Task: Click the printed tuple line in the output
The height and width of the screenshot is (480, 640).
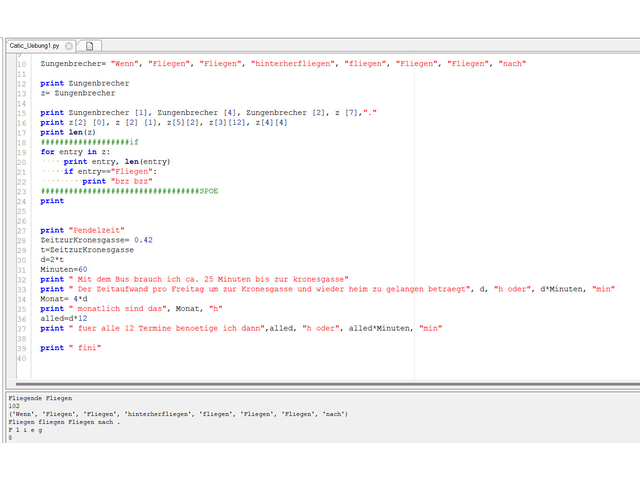Action: (178, 414)
